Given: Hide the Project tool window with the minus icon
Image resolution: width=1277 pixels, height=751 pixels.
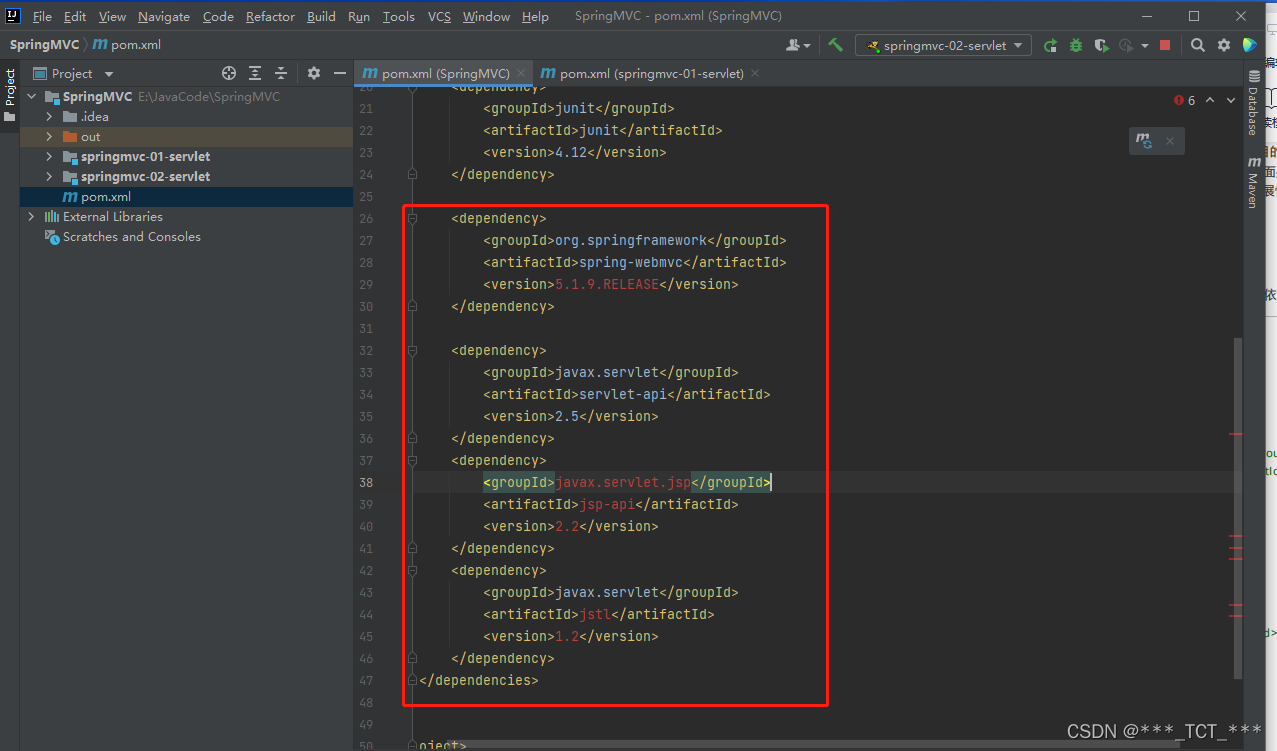Looking at the screenshot, I should coord(340,73).
